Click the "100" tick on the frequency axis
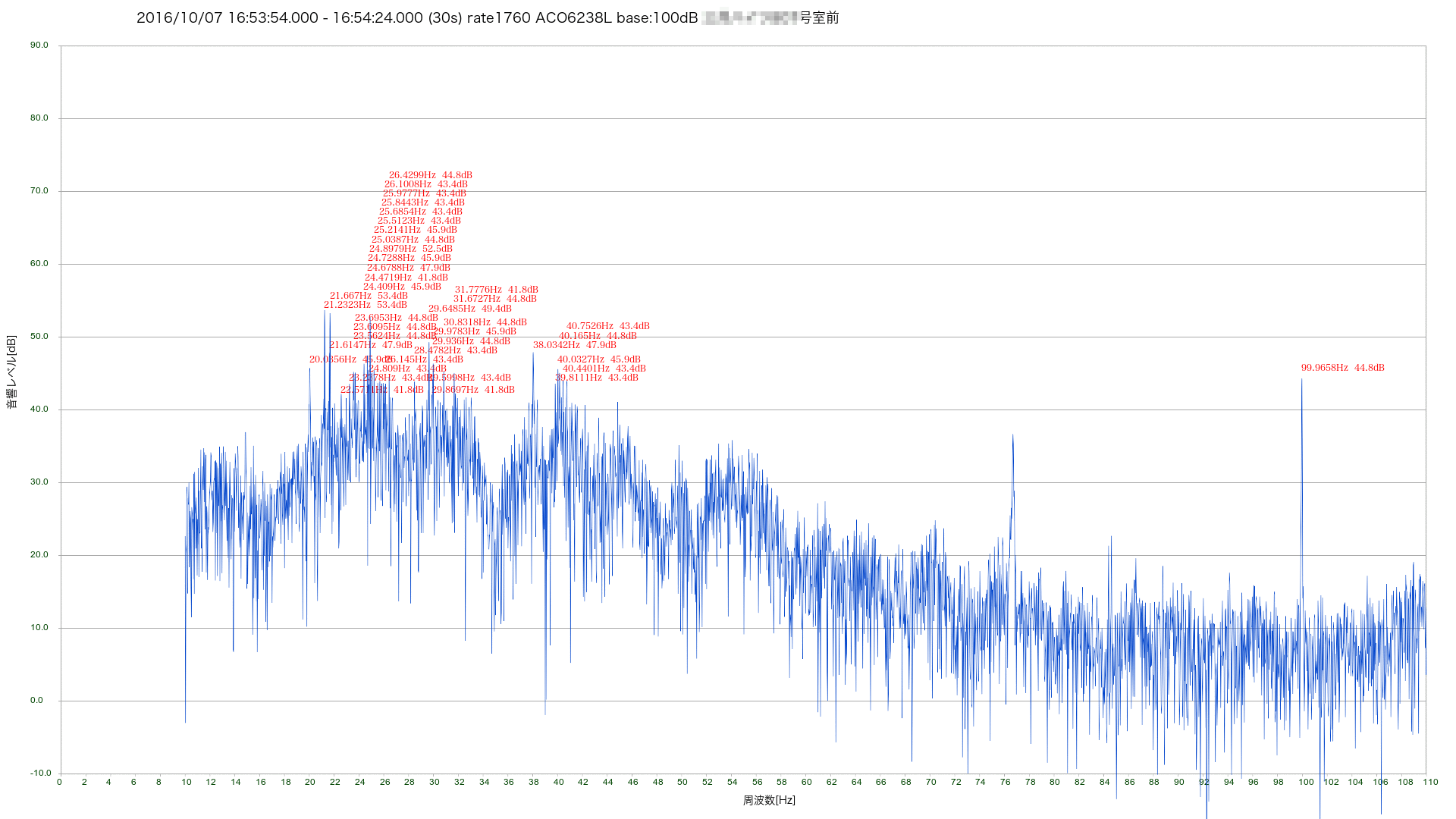The height and width of the screenshot is (819, 1456). (x=1306, y=782)
